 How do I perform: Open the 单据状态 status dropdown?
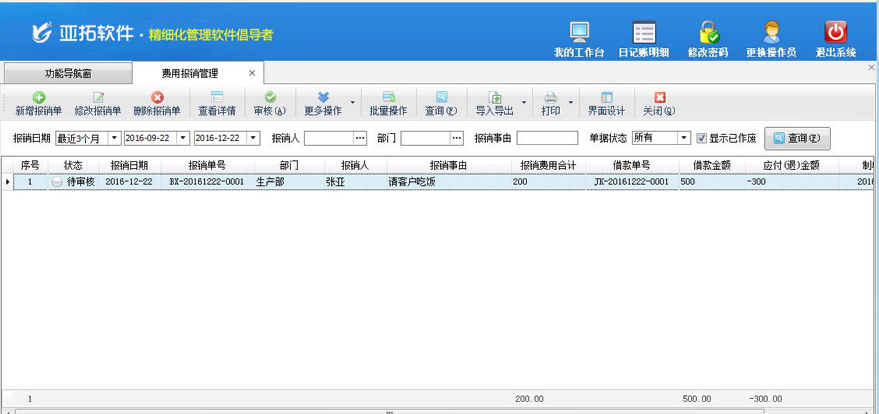pyautogui.click(x=684, y=138)
